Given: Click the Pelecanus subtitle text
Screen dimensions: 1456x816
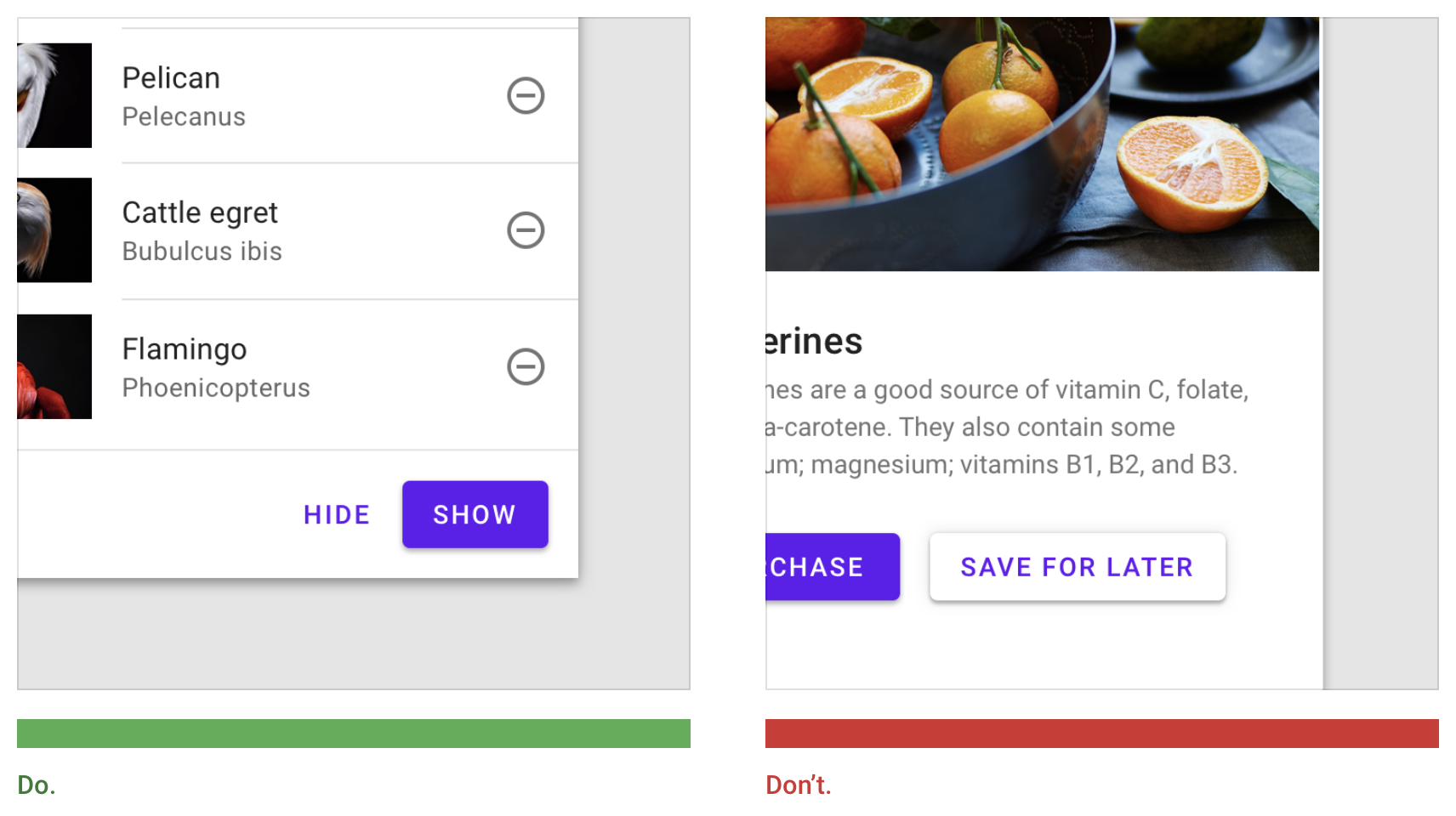Looking at the screenshot, I should (x=184, y=116).
